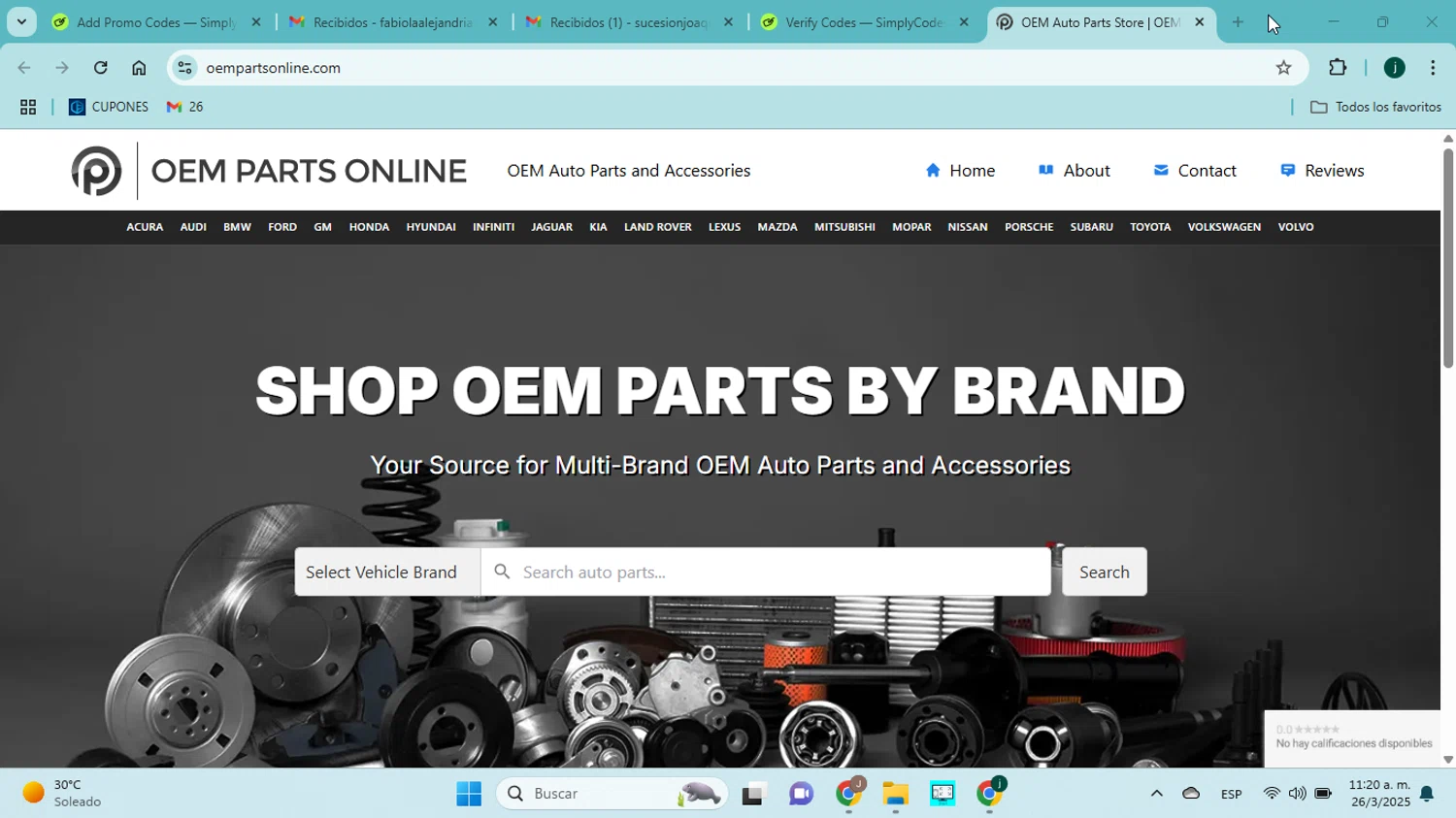The height and width of the screenshot is (818, 1456).
Task: Open the Windows Start button
Action: [x=469, y=794]
